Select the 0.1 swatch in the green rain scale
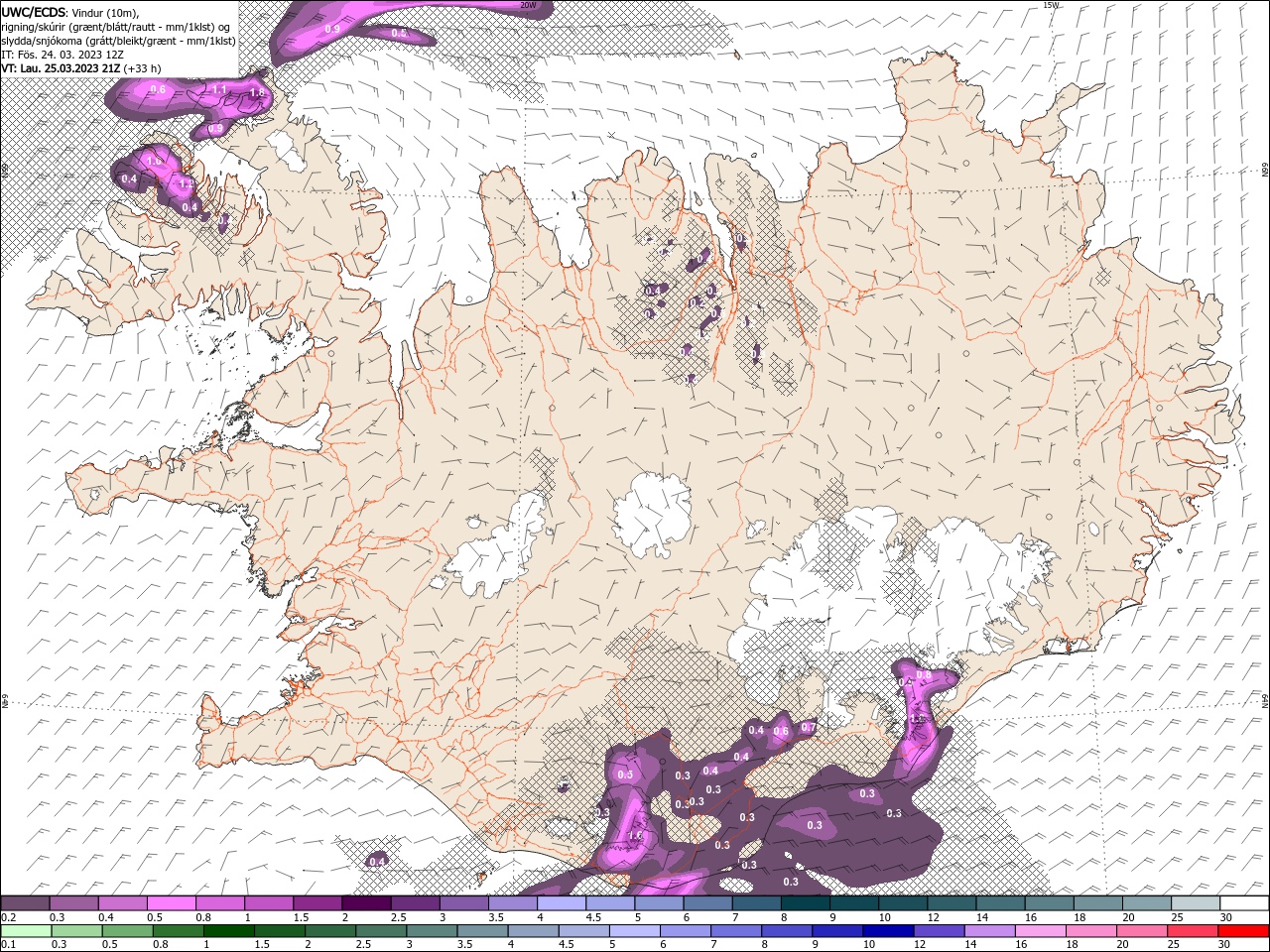Image resolution: width=1270 pixels, height=952 pixels. coord(25,930)
